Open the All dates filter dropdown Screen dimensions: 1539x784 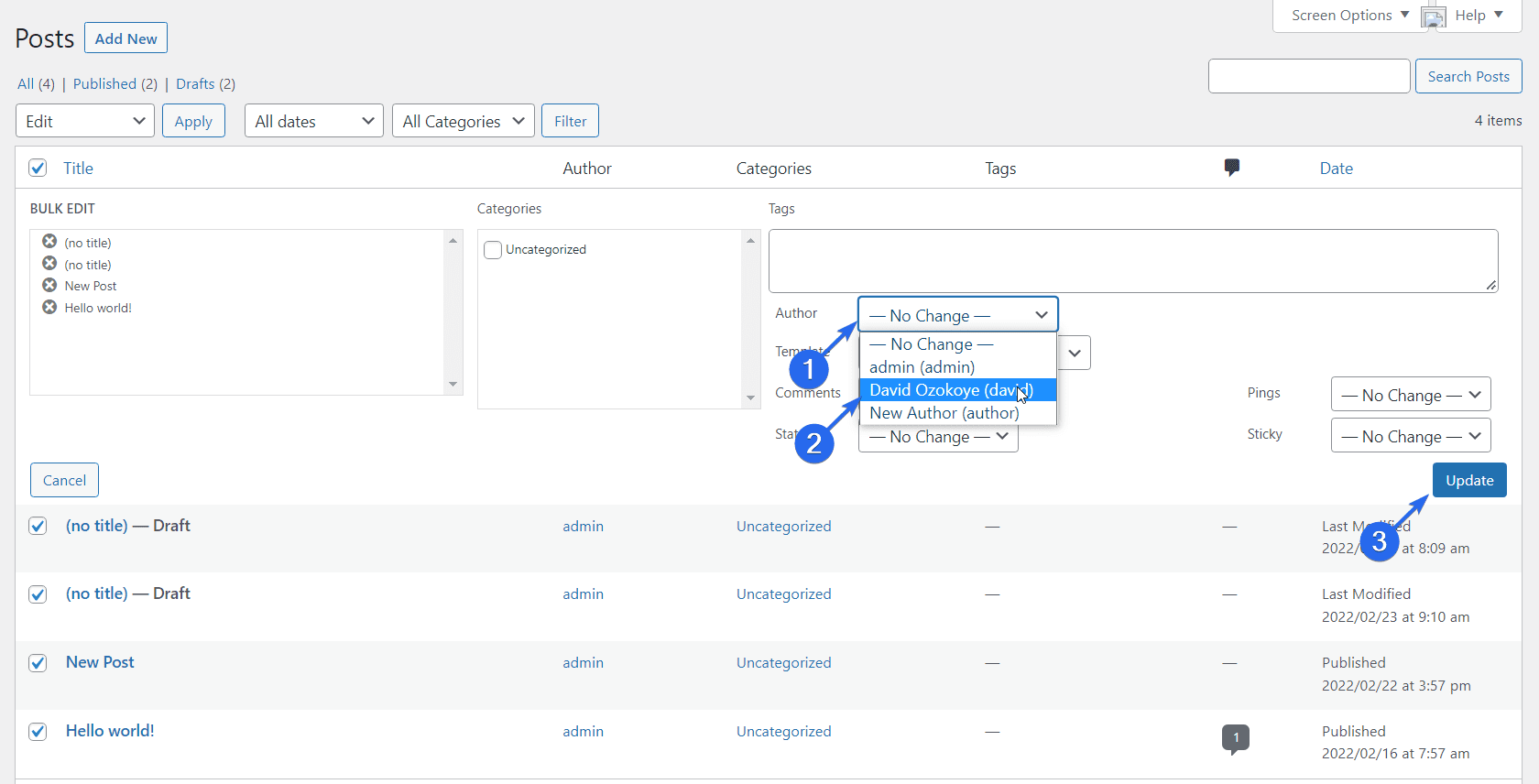pos(314,121)
